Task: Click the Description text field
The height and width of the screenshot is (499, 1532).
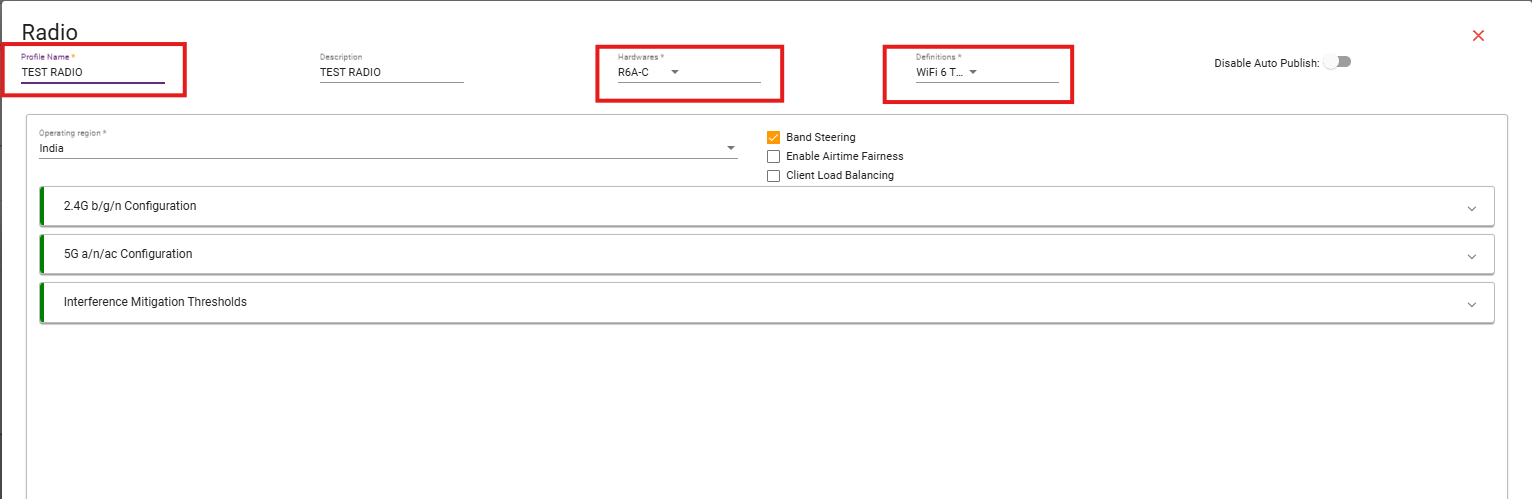Action: click(391, 72)
